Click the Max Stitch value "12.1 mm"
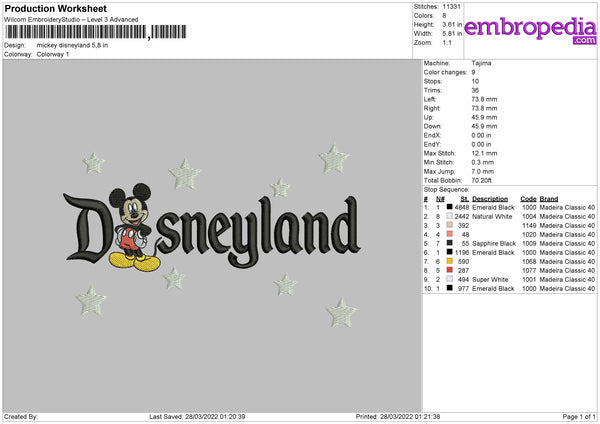This screenshot has height=424, width=600. click(x=484, y=153)
